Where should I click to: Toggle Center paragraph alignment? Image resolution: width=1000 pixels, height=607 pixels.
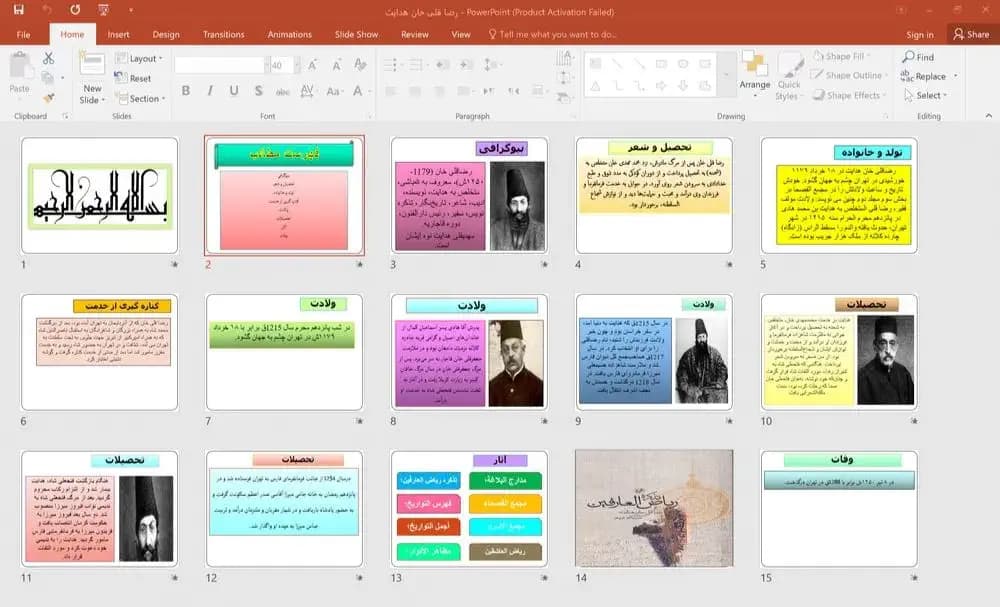(x=415, y=91)
